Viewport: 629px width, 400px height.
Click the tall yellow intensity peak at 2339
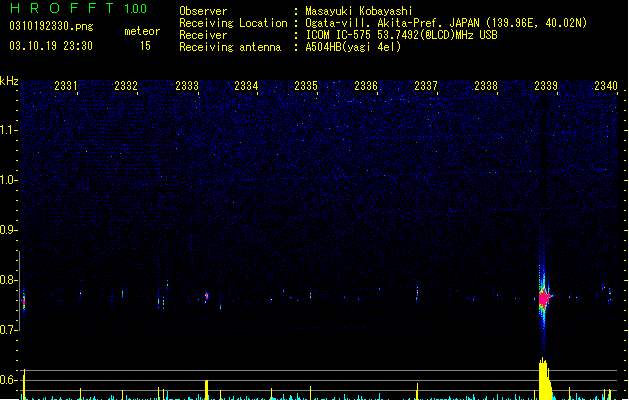coord(545,379)
